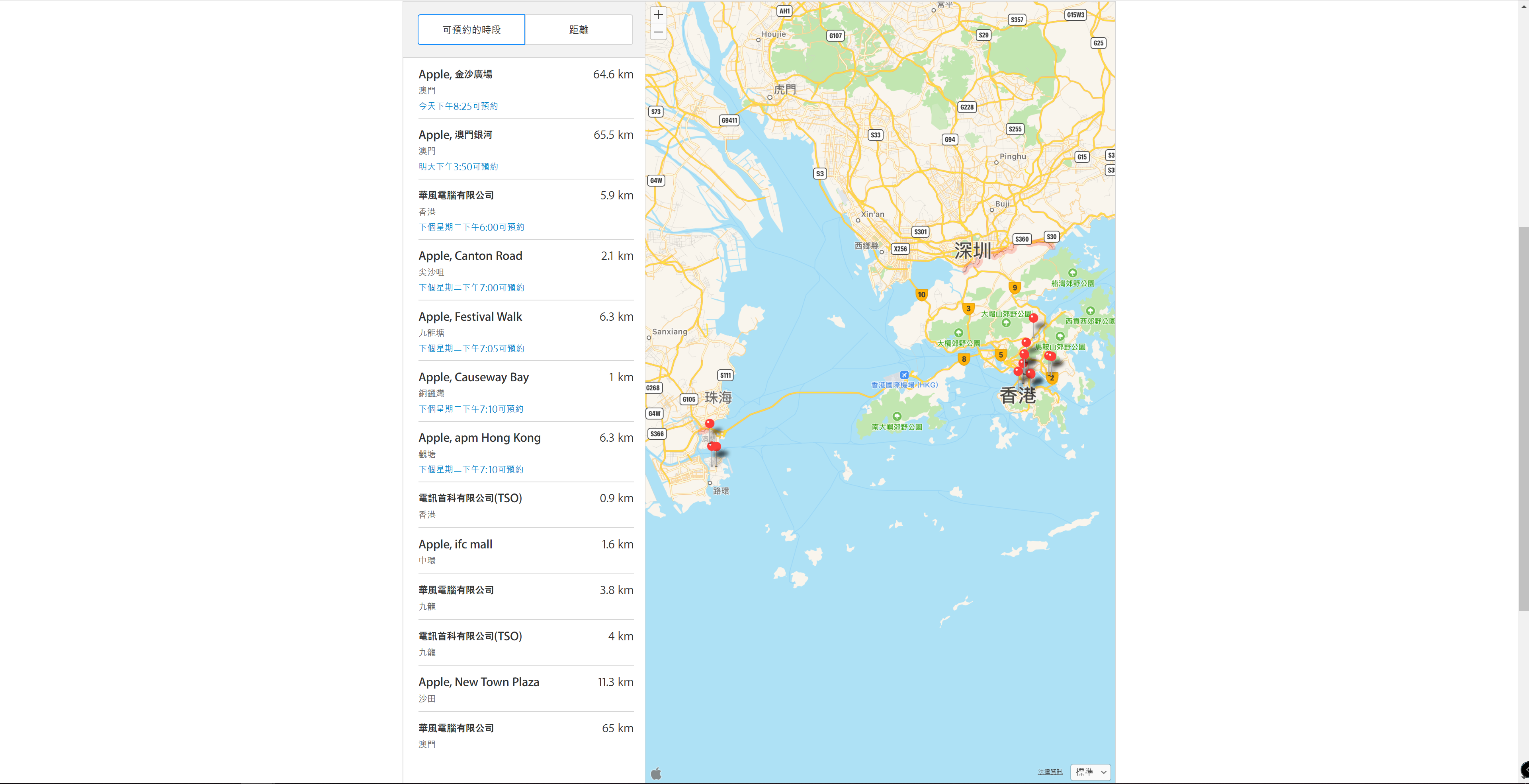Click the G107 highway shield
The height and width of the screenshot is (784, 1529).
tap(836, 35)
